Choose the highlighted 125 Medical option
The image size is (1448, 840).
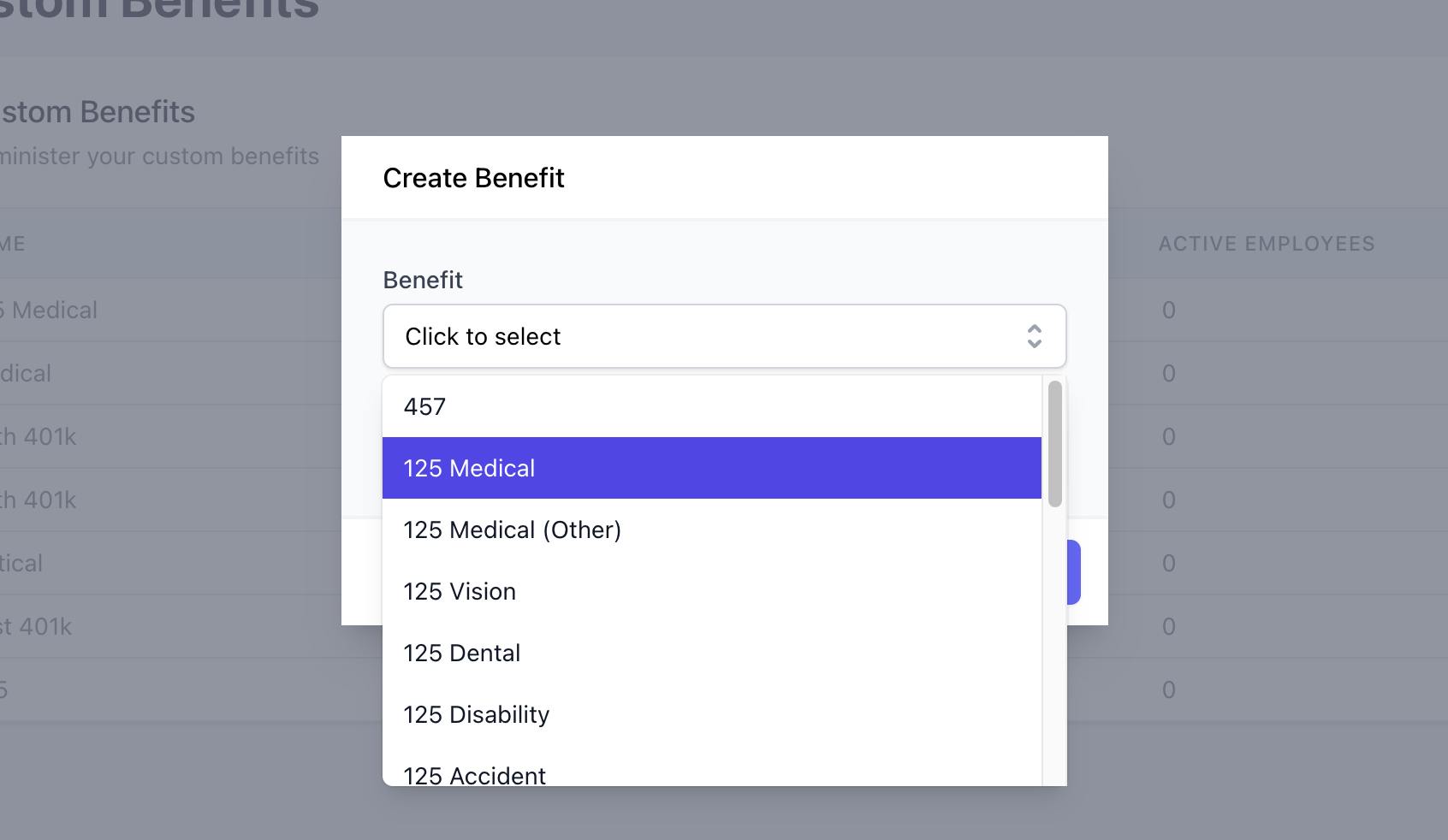coord(711,468)
